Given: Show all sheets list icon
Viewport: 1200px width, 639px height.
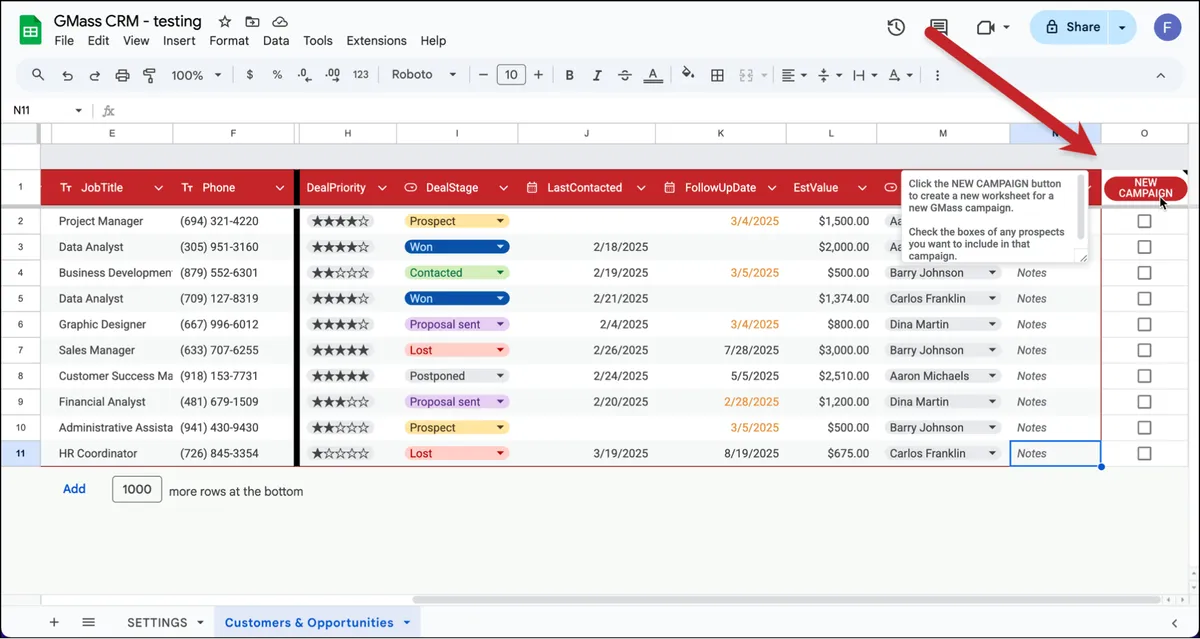Looking at the screenshot, I should [88, 622].
